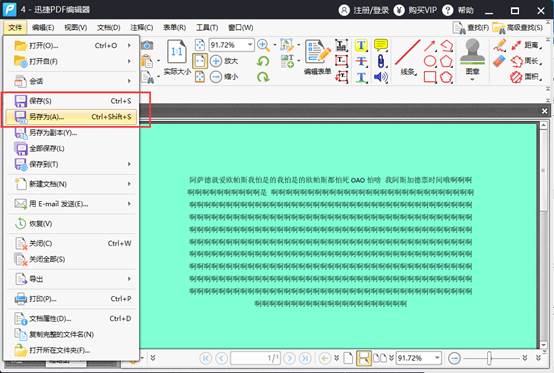The width and height of the screenshot is (554, 373).
Task: Choose Save As (另存为) from File menu
Action: [72, 117]
